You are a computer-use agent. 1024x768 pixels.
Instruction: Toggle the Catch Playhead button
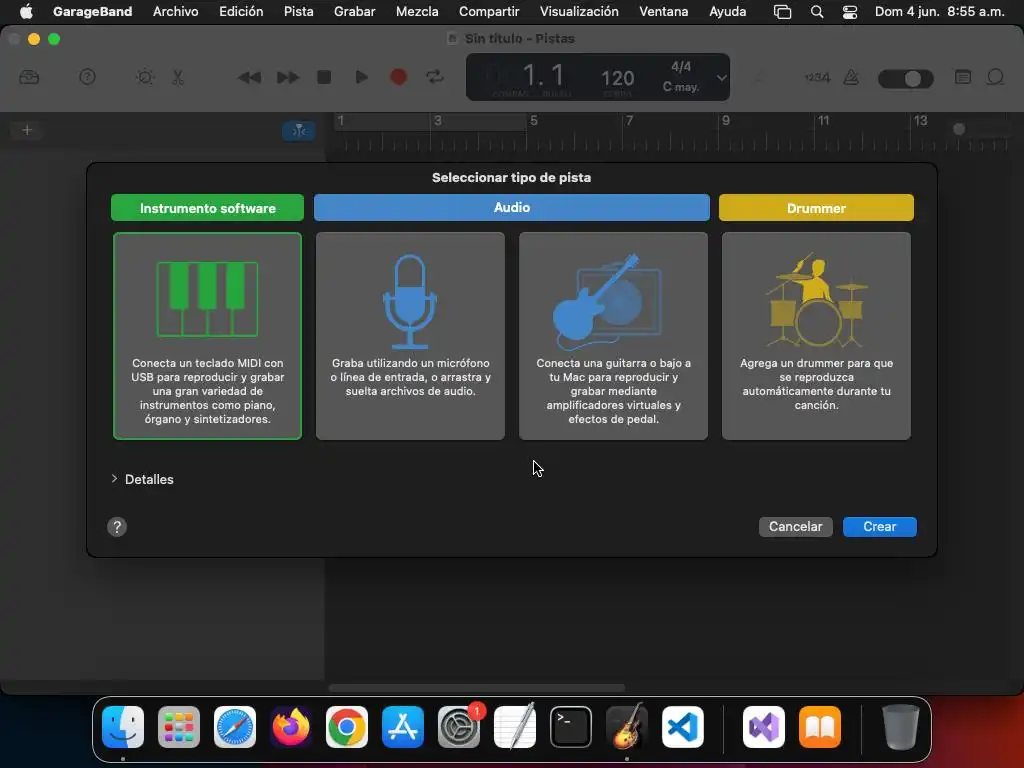[299, 131]
